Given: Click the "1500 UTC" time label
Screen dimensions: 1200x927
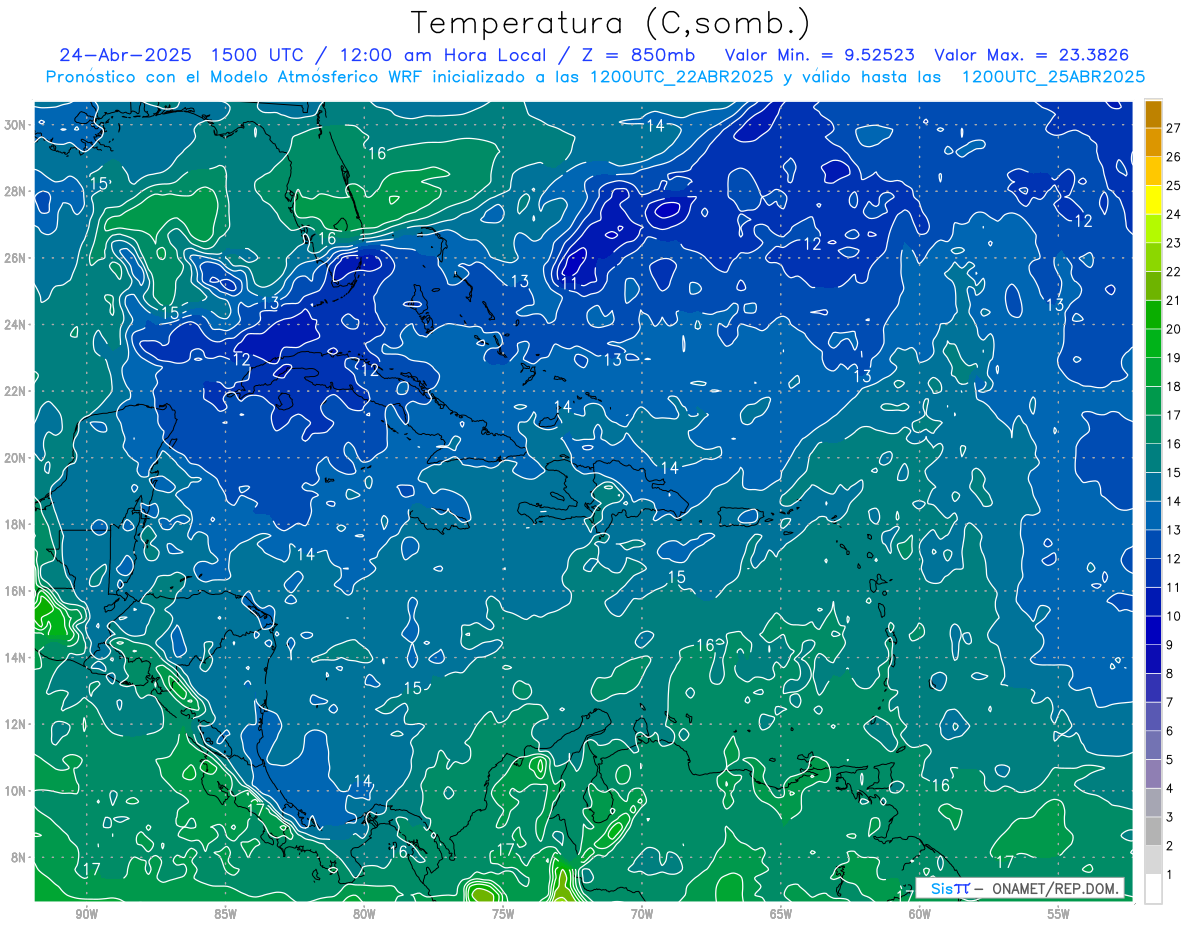Looking at the screenshot, I should click(258, 55).
